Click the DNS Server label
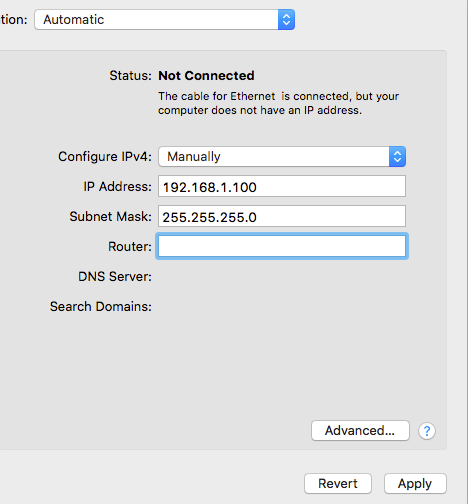Screen dimensions: 468x504 pos(115,276)
